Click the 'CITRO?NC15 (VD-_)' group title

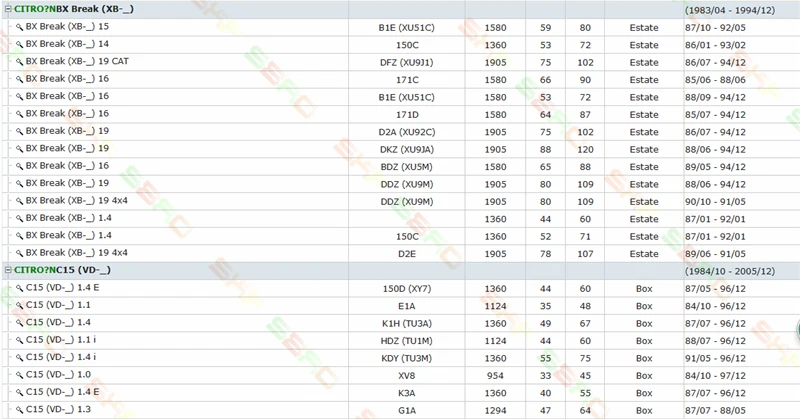click(x=62, y=270)
